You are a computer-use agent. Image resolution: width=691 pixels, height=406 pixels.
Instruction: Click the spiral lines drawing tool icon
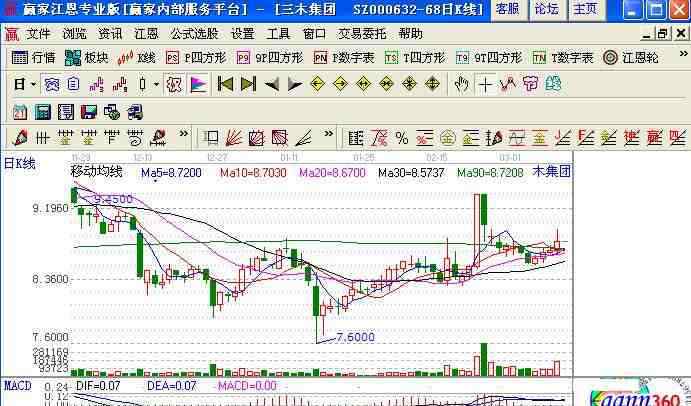point(135,138)
